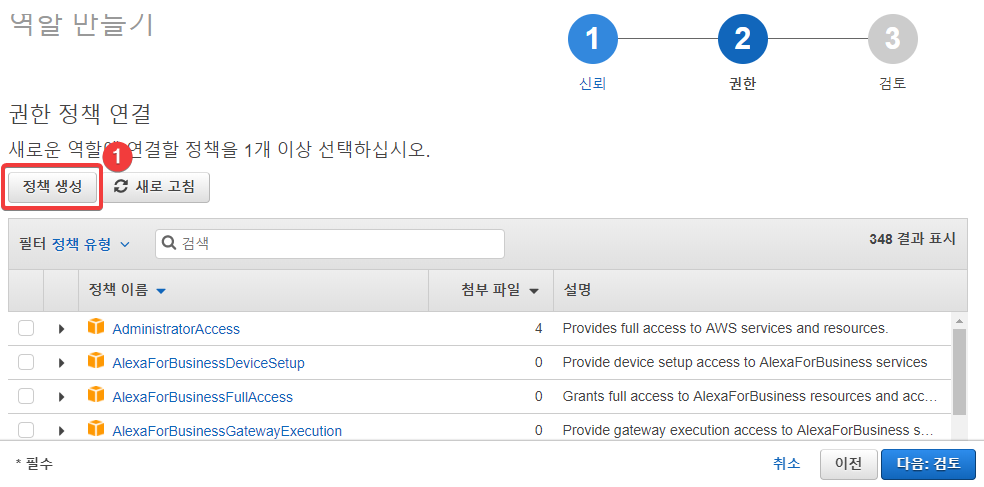Click the 다음: 검토 button
Image resolution: width=984 pixels, height=487 pixels.
[928, 464]
